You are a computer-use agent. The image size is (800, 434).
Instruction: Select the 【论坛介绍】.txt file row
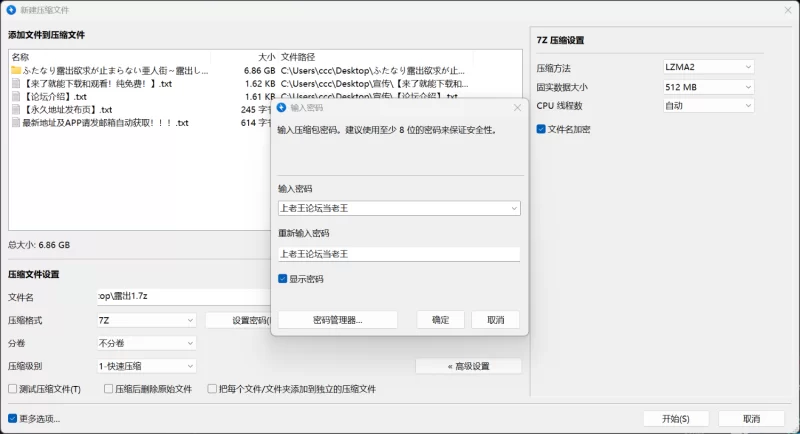[141, 96]
